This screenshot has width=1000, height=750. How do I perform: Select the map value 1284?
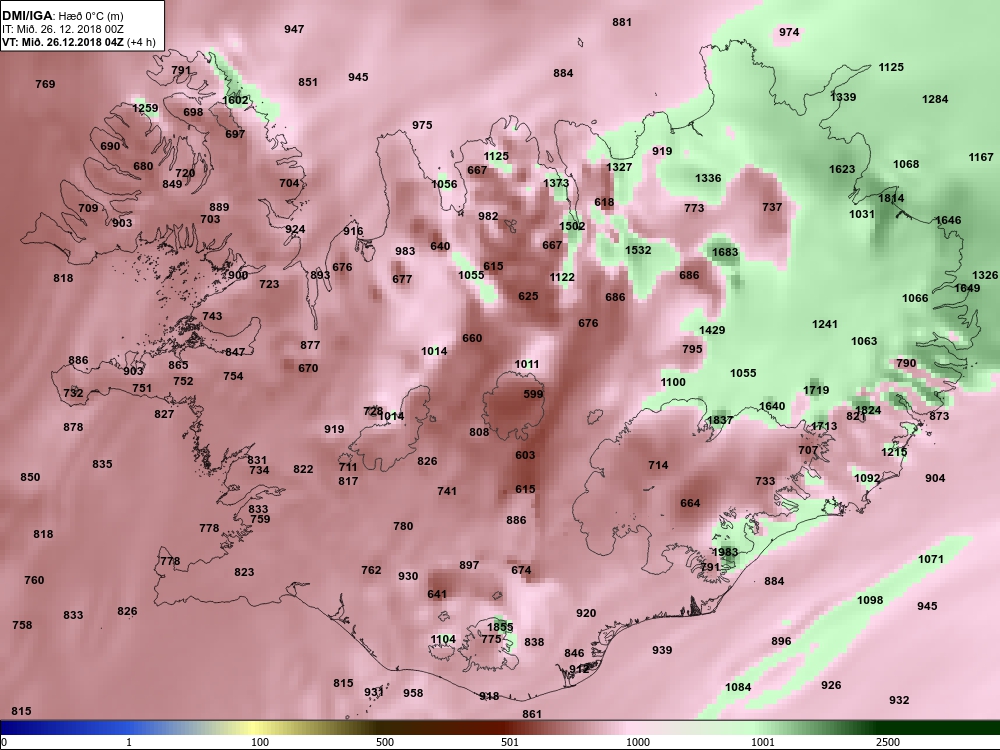[935, 99]
